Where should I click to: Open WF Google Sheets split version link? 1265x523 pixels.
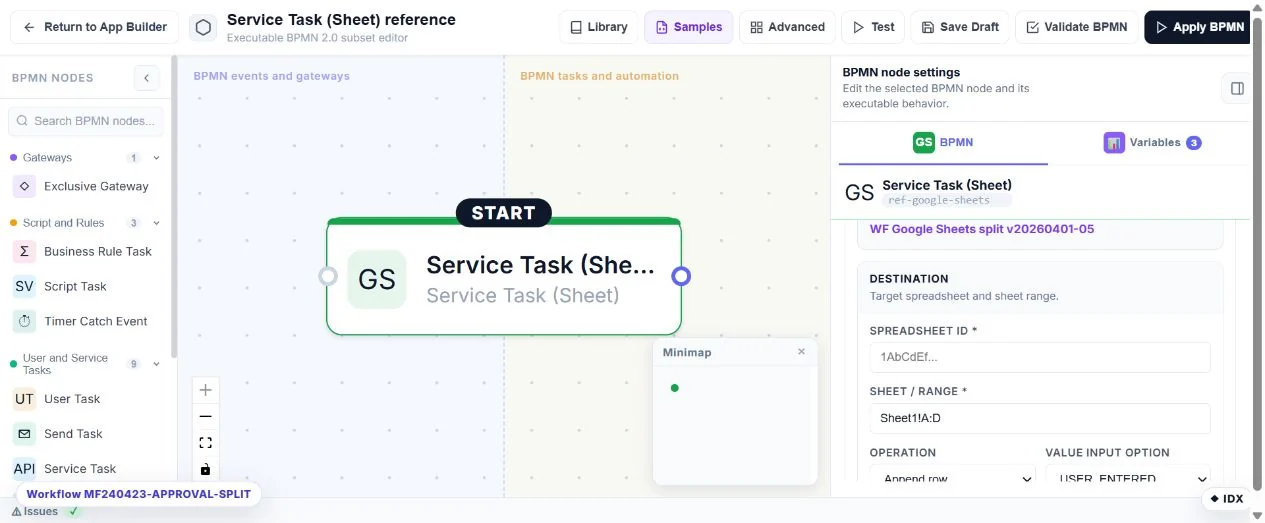pyautogui.click(x=982, y=229)
